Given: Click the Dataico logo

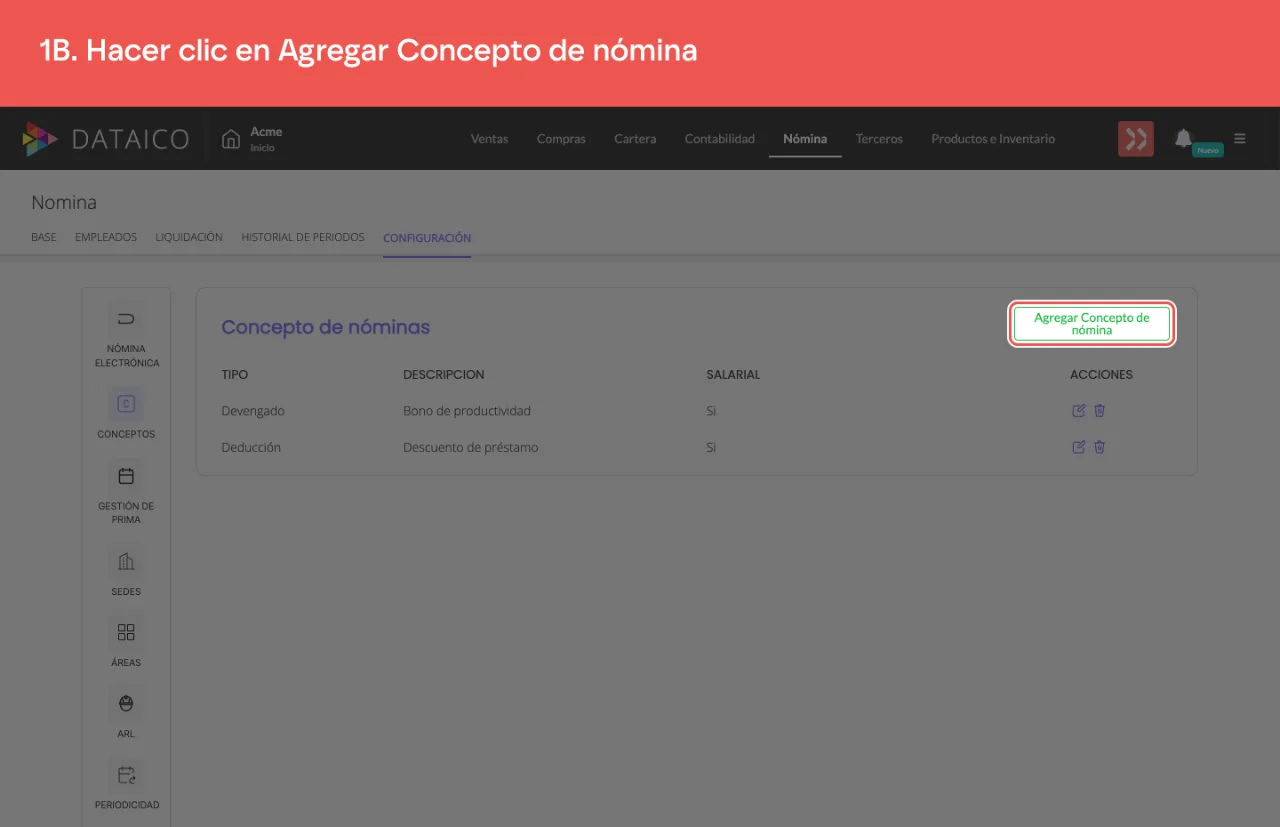Looking at the screenshot, I should 106,139.
